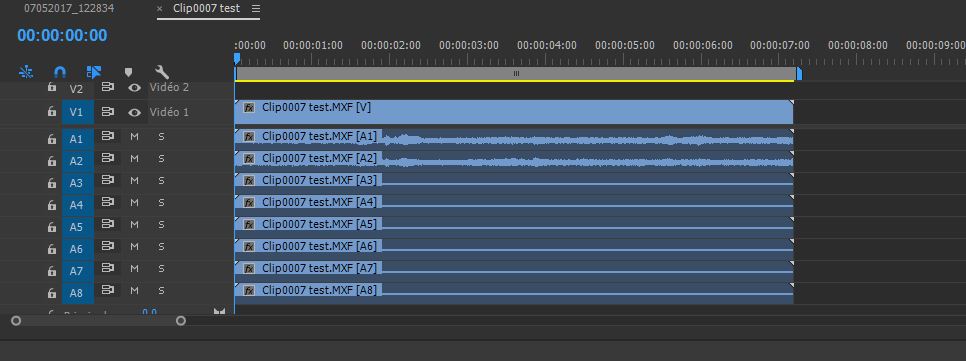Click the timeline zoom scroll bar handle on the right
The image size is (966, 361).
coord(181,321)
